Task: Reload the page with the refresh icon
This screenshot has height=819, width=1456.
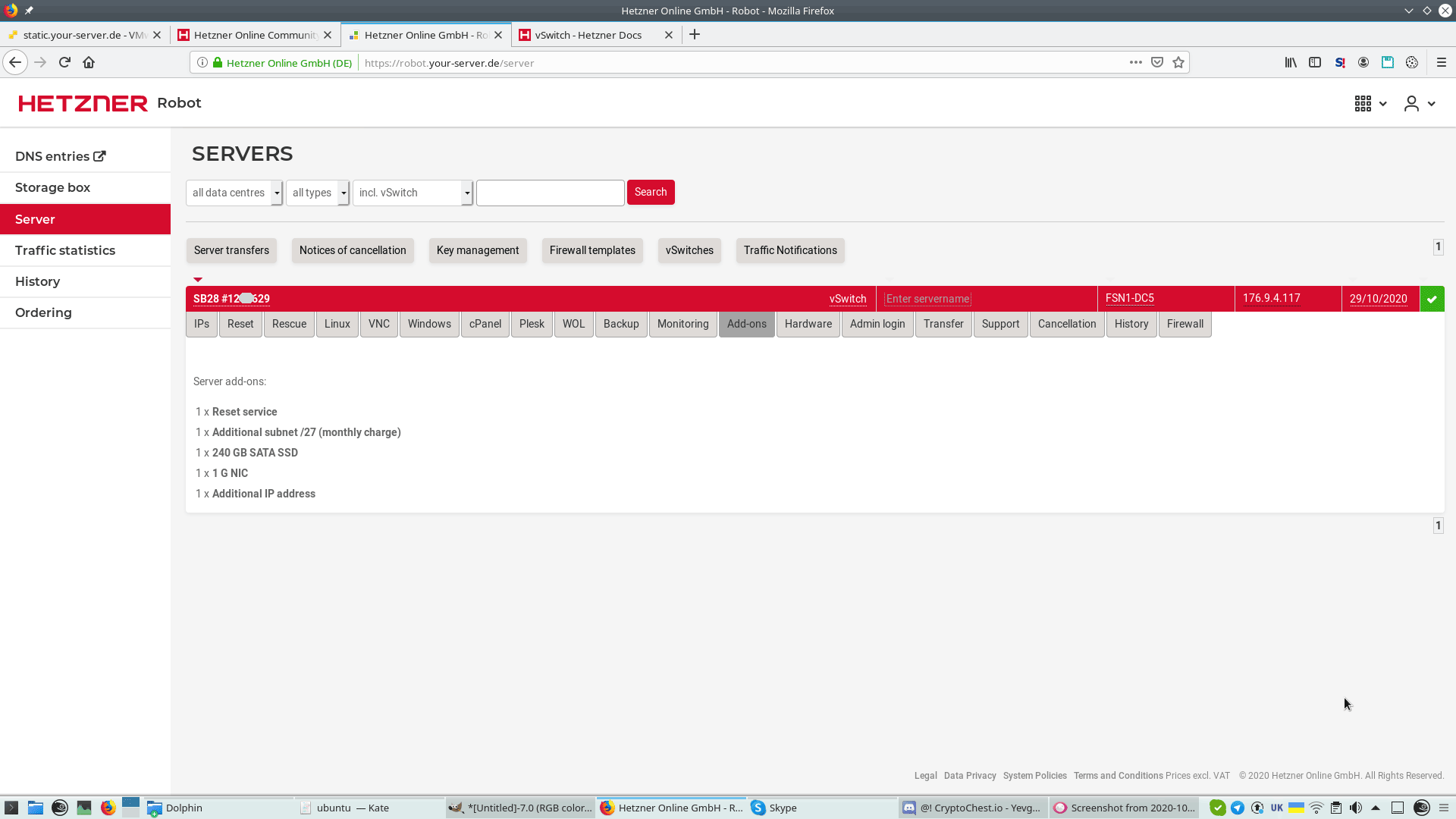Action: (x=64, y=62)
